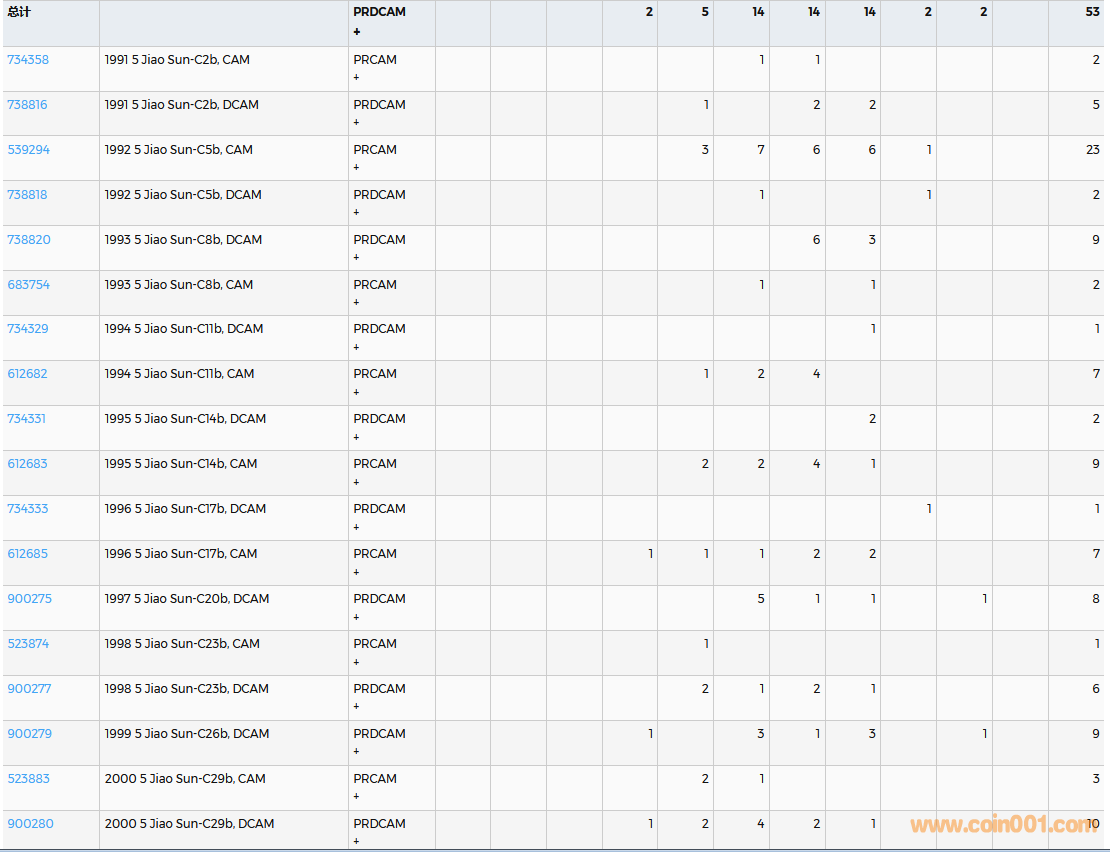1110x852 pixels.
Task: Select row total 23 for 1992 CAM
Action: 1092,150
